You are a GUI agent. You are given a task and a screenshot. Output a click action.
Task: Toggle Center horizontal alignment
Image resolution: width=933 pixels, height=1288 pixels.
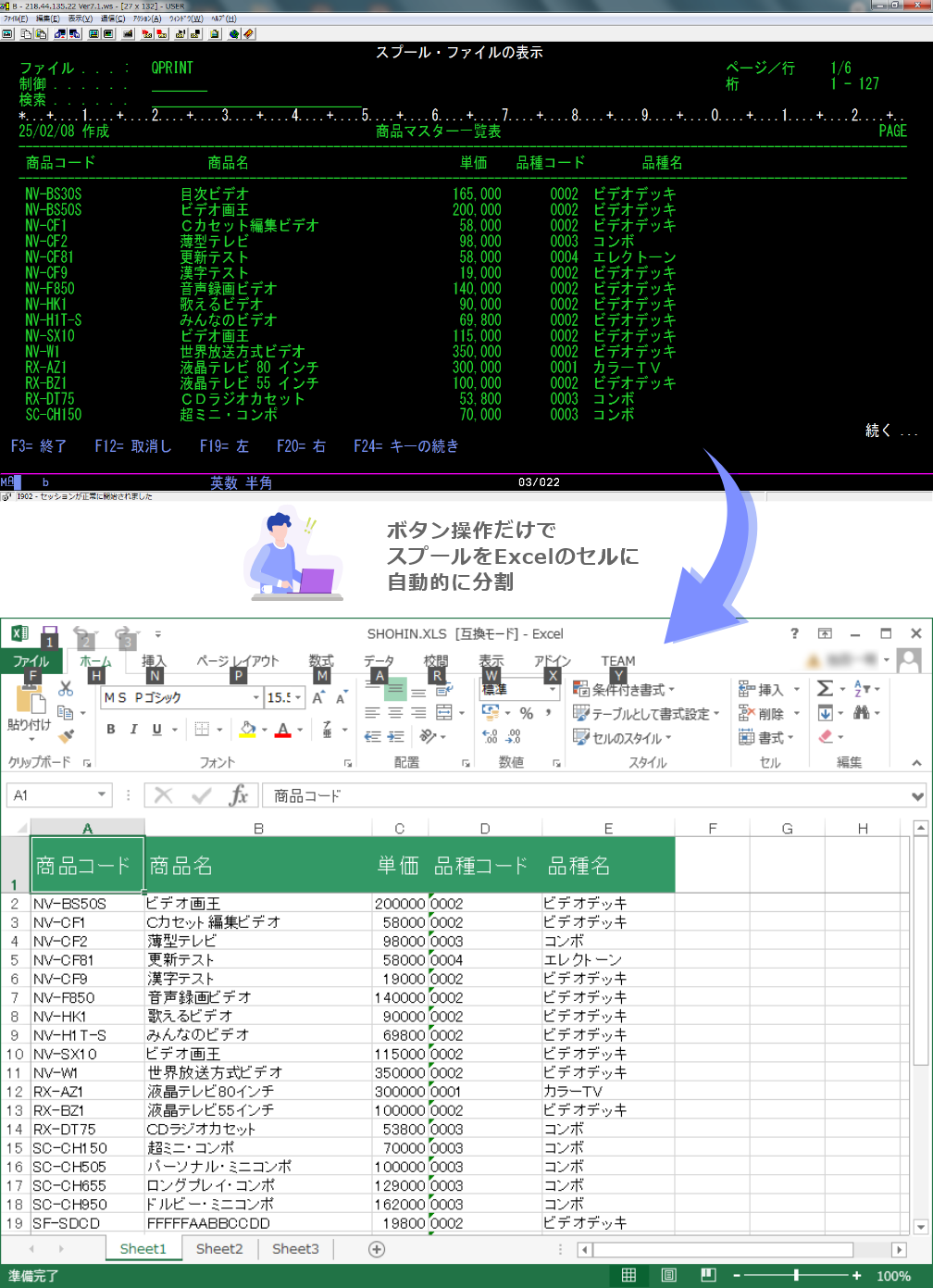click(395, 713)
